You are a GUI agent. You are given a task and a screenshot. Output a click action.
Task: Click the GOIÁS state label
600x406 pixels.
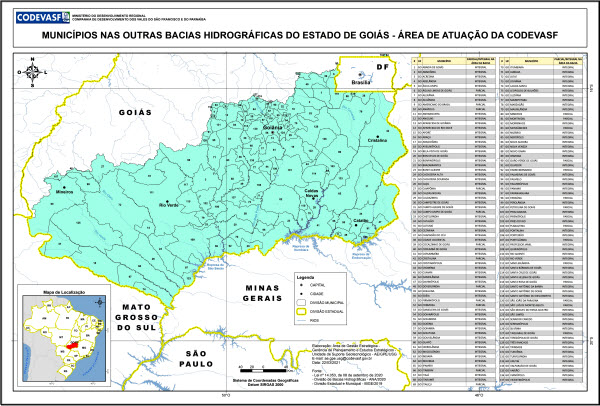tap(135, 113)
